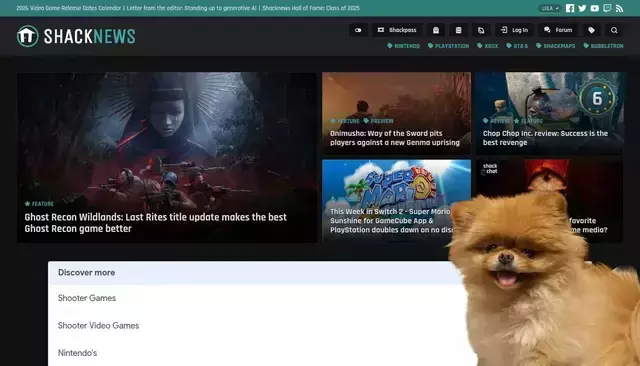
Task: Open the Onimusha: Way of the Sword preview
Action: pyautogui.click(x=395, y=138)
